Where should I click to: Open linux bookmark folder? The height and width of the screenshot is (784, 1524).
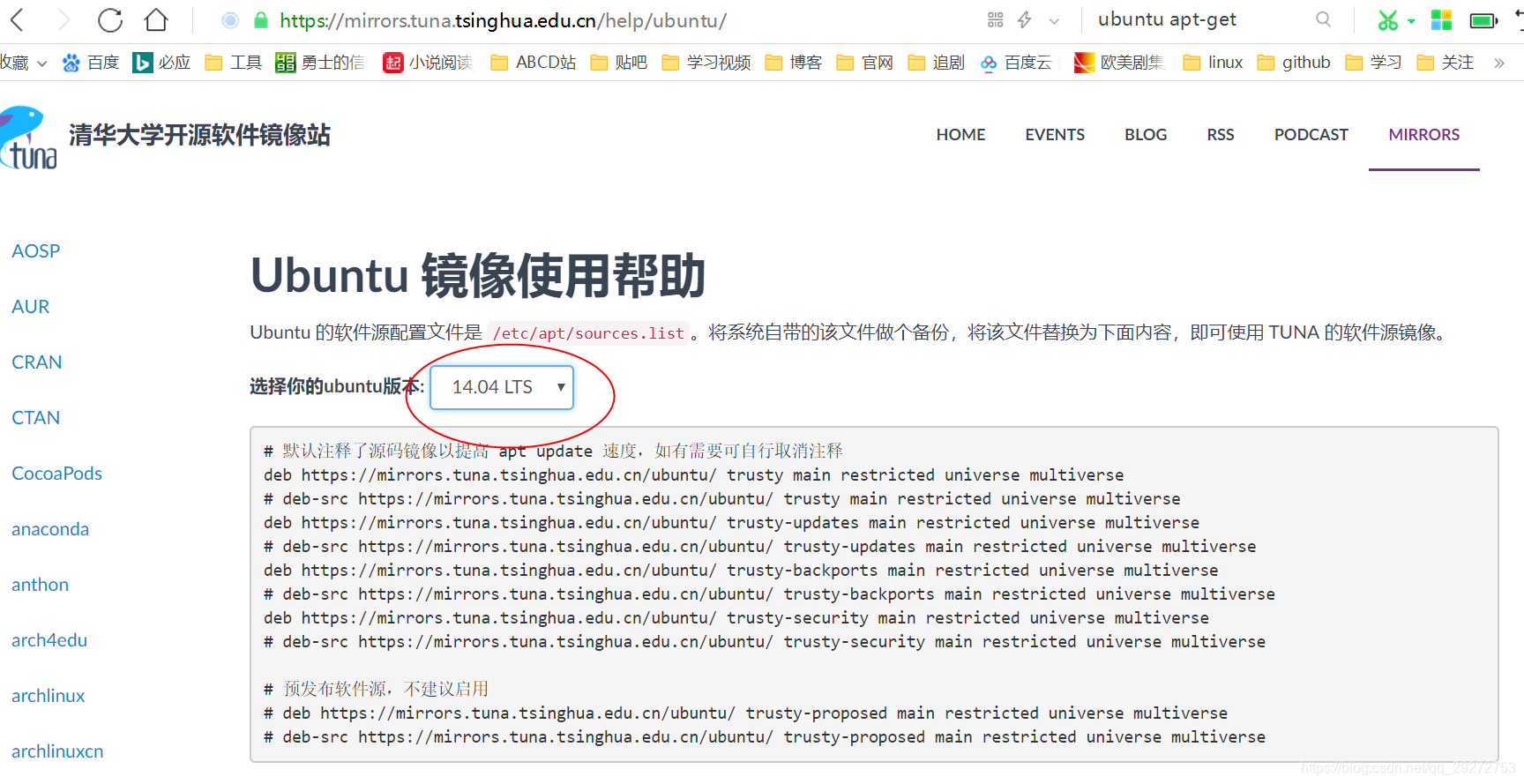(x=1213, y=63)
